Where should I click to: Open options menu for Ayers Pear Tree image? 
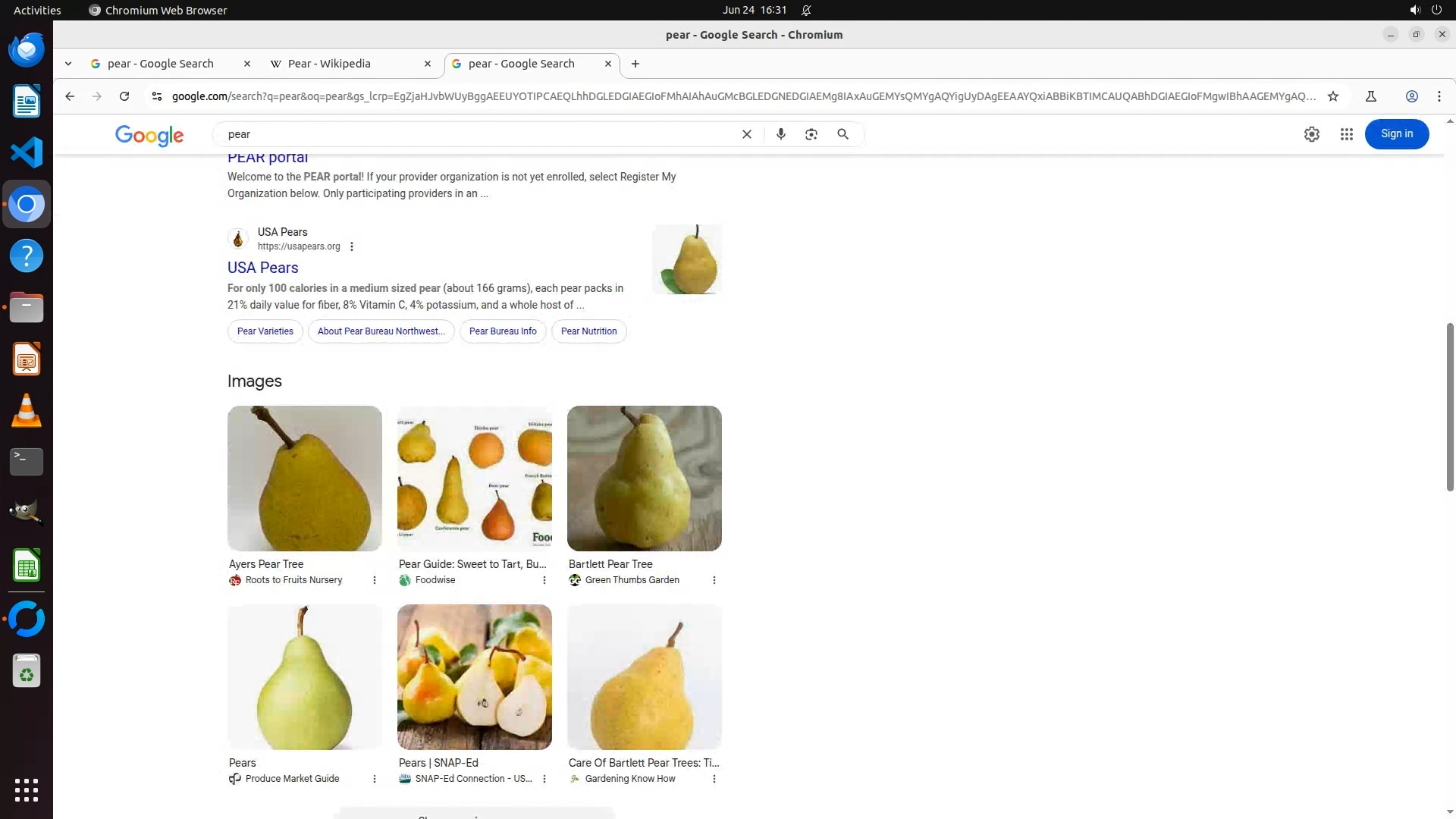pos(374,580)
